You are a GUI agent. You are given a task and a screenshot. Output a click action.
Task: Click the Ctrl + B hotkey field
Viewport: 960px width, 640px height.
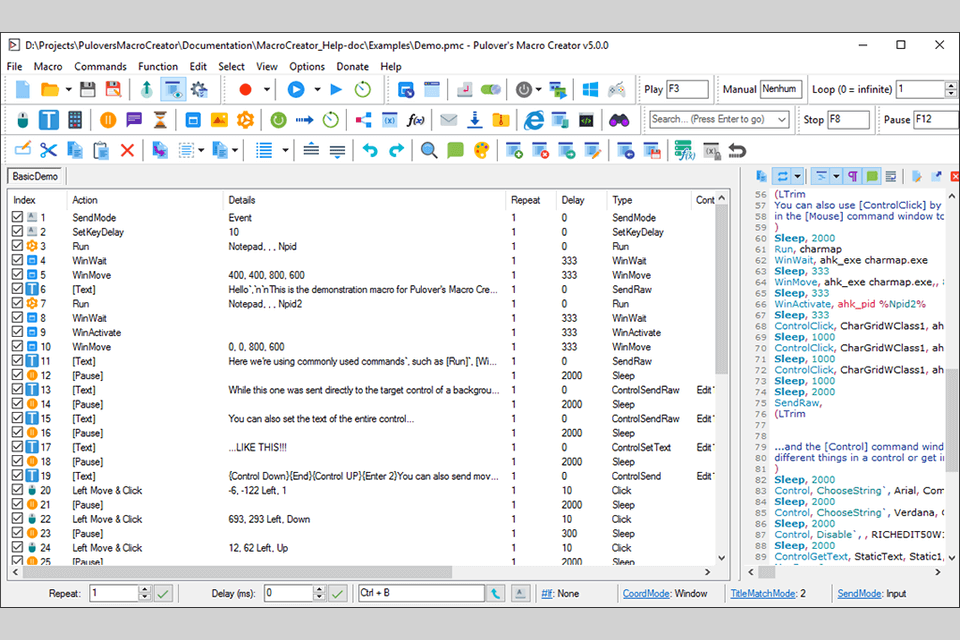[x=421, y=593]
